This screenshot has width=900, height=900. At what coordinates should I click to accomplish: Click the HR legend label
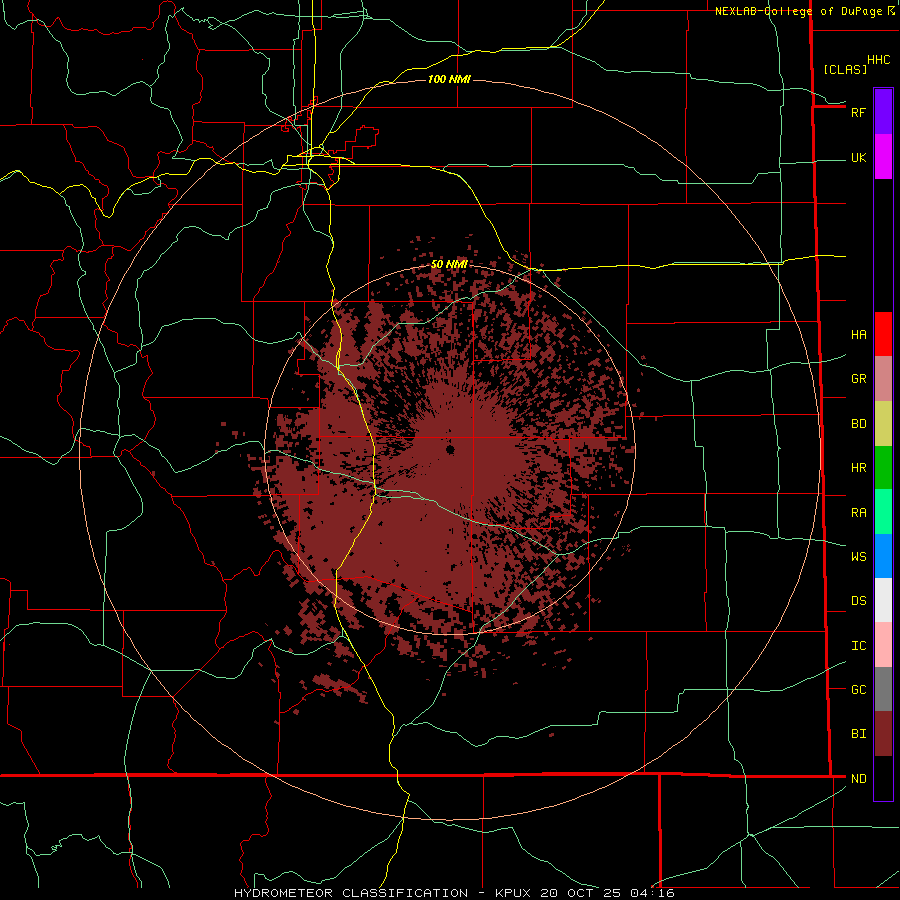click(858, 468)
